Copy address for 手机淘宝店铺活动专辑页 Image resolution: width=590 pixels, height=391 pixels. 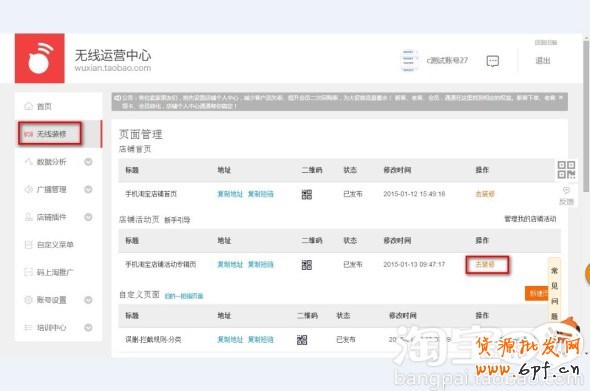(x=230, y=265)
